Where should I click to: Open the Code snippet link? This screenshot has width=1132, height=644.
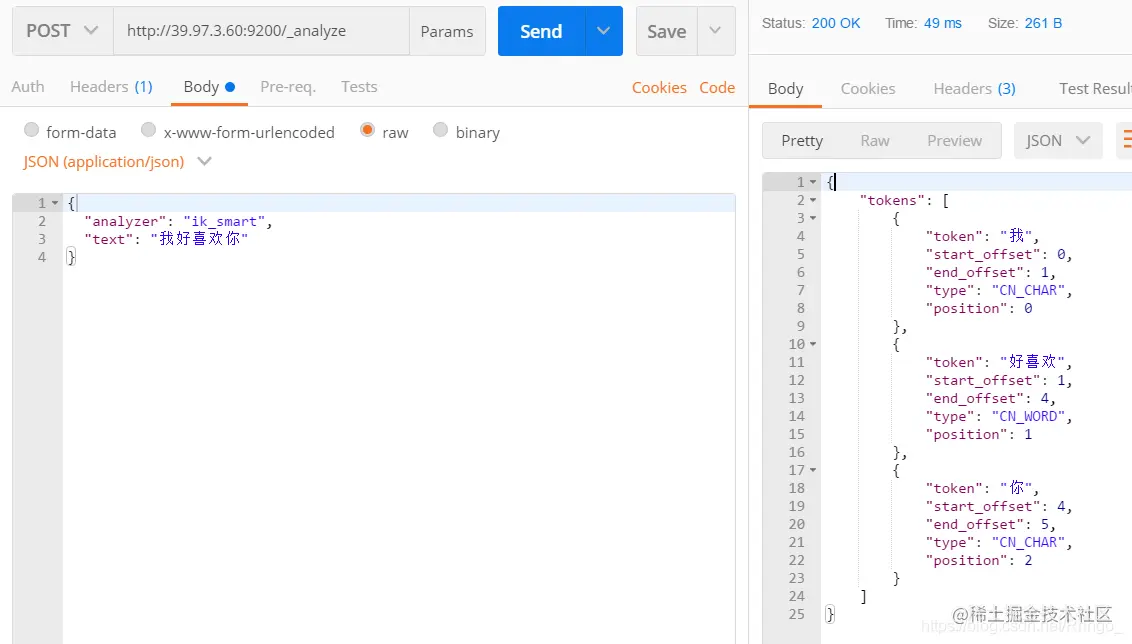[x=717, y=87]
